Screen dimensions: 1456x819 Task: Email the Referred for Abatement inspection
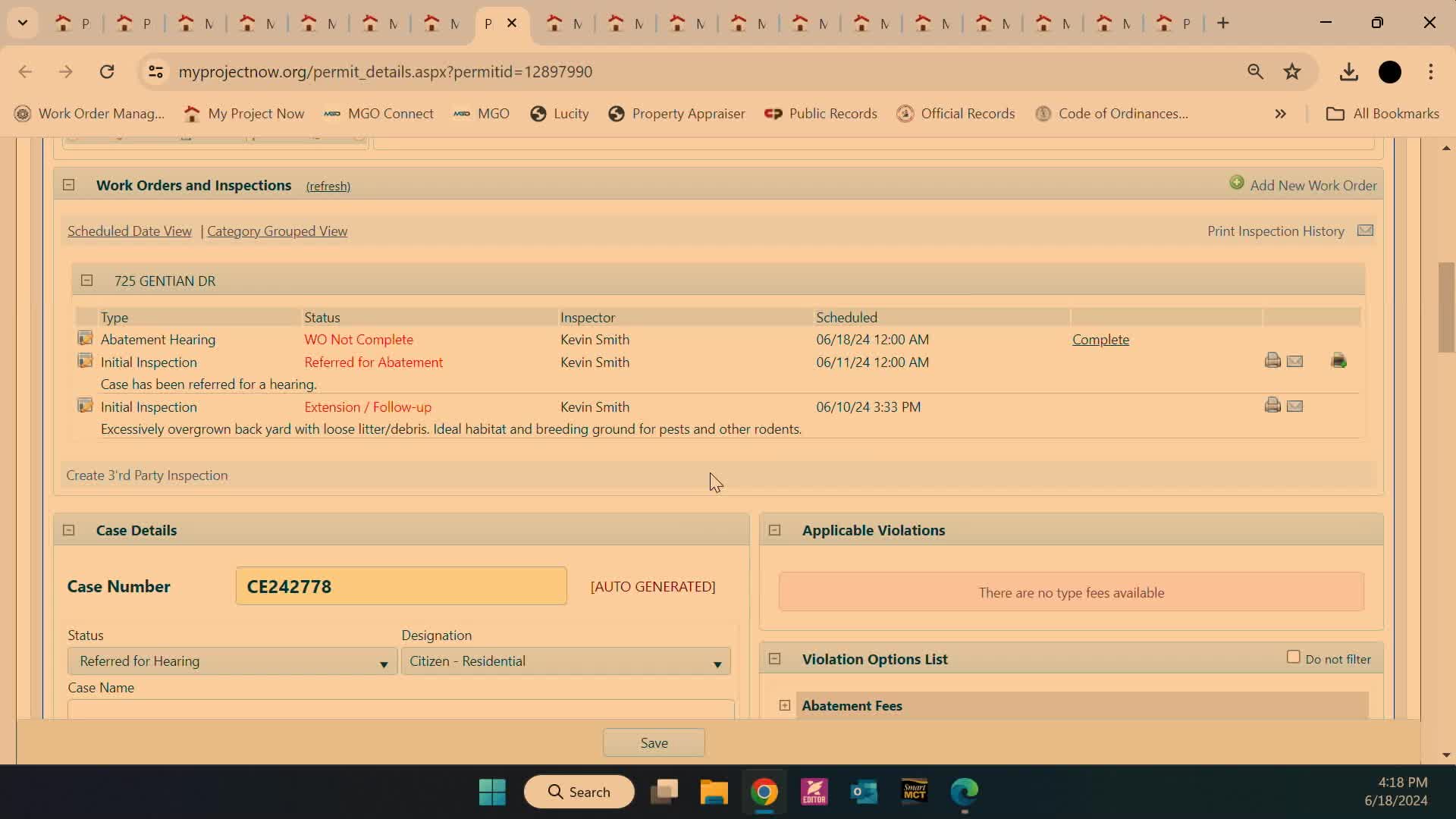(x=1294, y=361)
